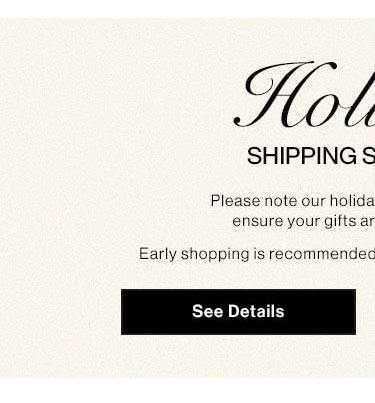Image resolution: width=375 pixels, height=403 pixels.
Task: Click the white strip above the banner
Action: [x=187, y=9]
